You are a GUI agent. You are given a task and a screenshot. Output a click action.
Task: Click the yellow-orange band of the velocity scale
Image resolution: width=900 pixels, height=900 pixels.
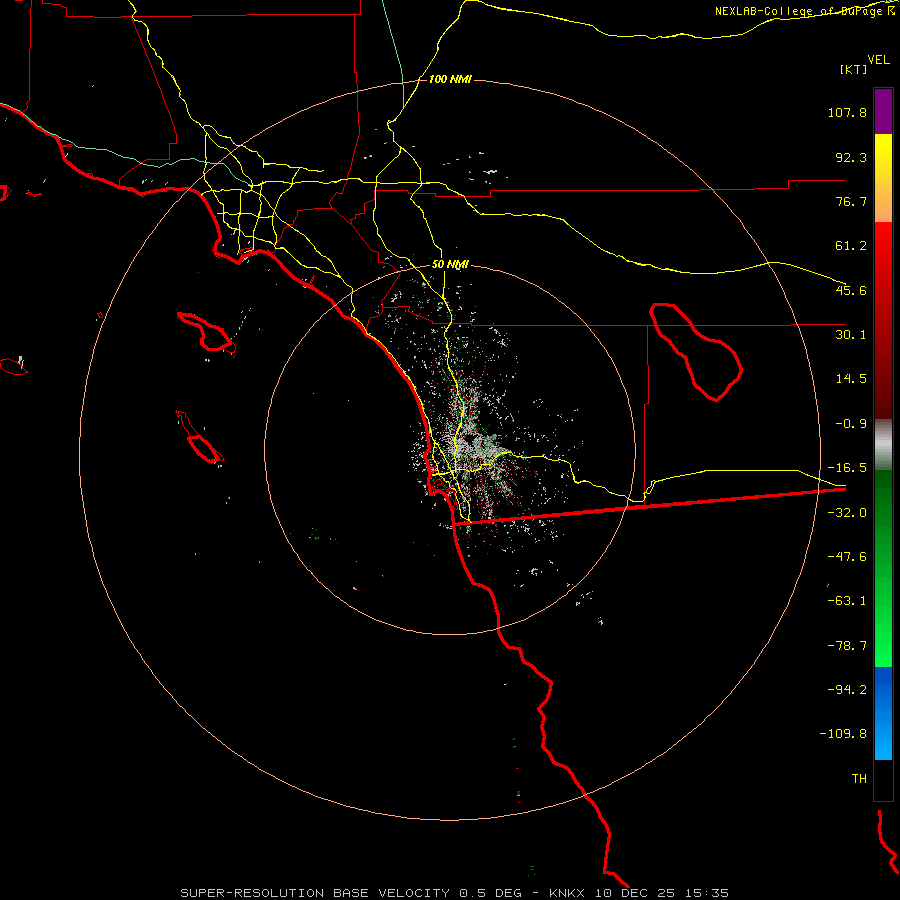tap(883, 178)
